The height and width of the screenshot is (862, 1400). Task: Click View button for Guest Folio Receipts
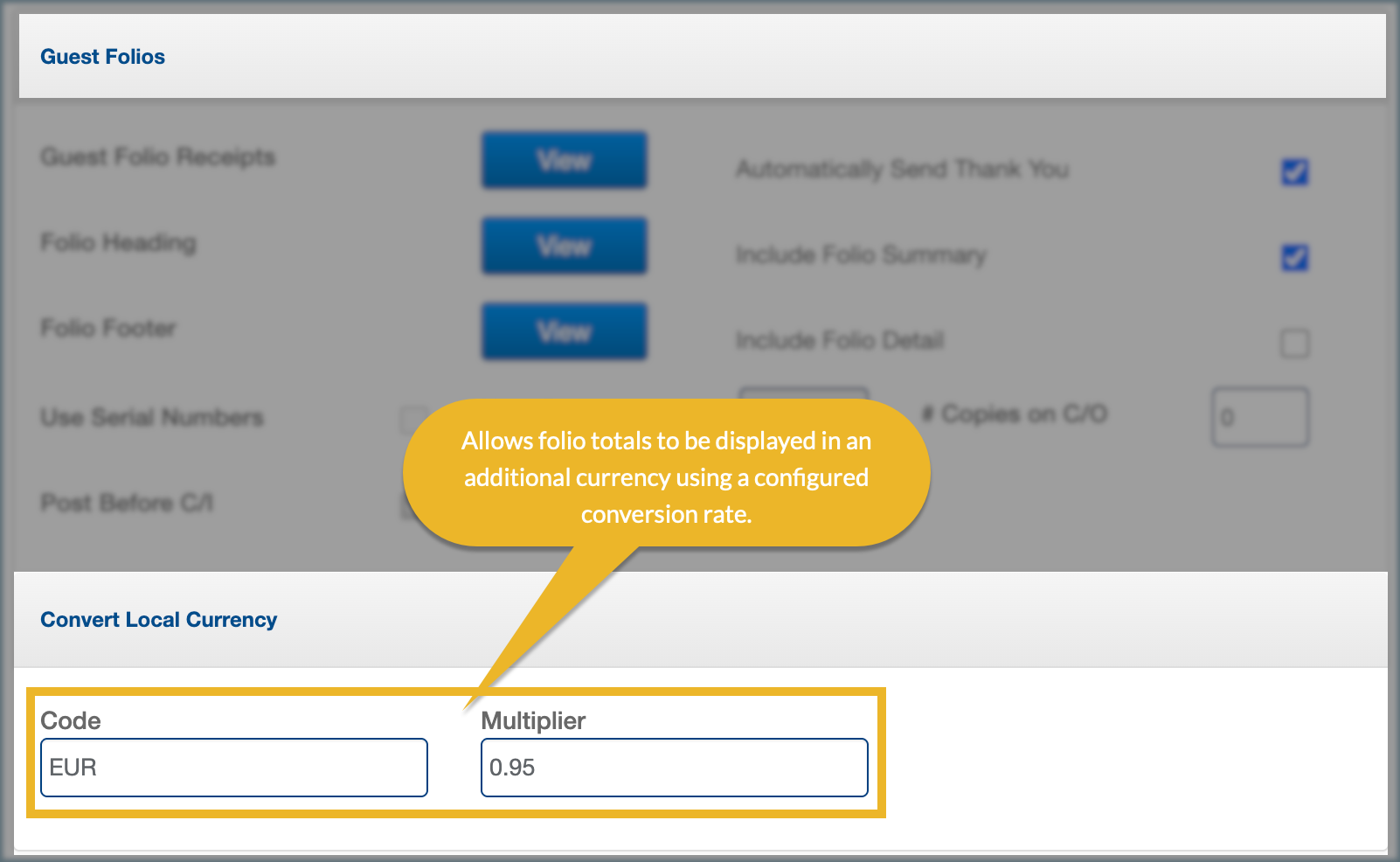tap(564, 160)
